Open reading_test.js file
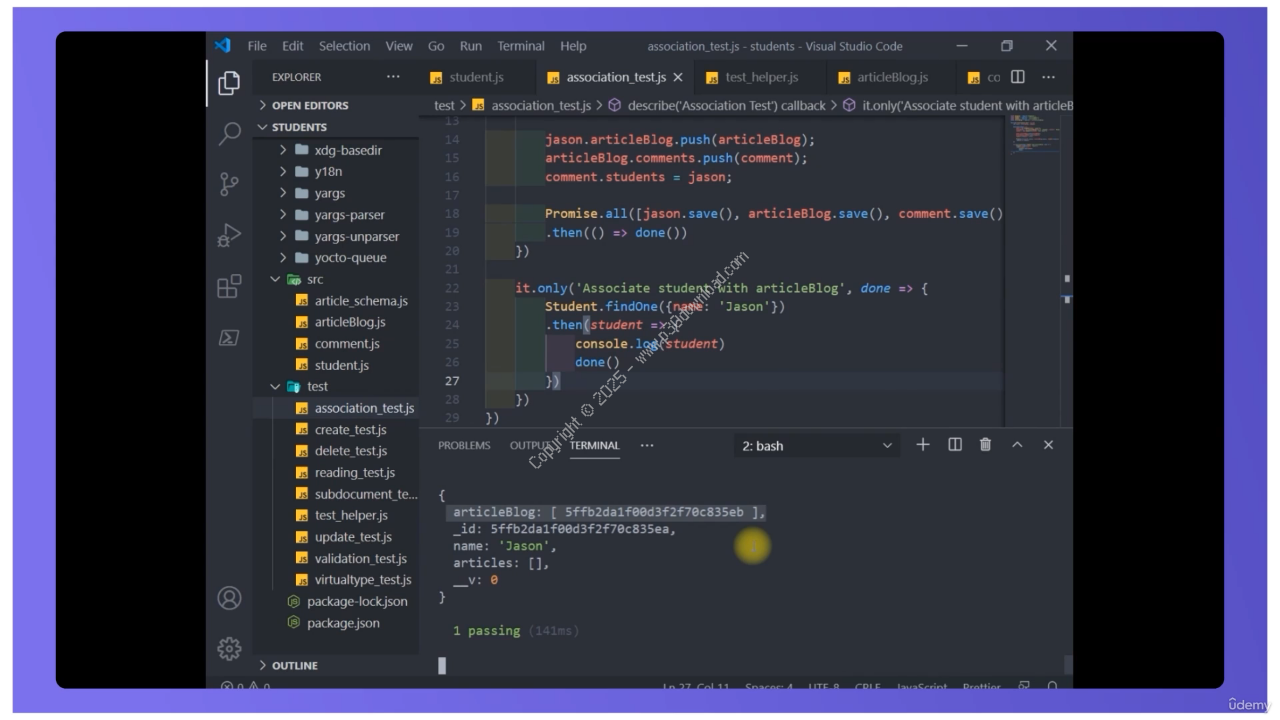This screenshot has height=720, width=1280. [336, 472]
